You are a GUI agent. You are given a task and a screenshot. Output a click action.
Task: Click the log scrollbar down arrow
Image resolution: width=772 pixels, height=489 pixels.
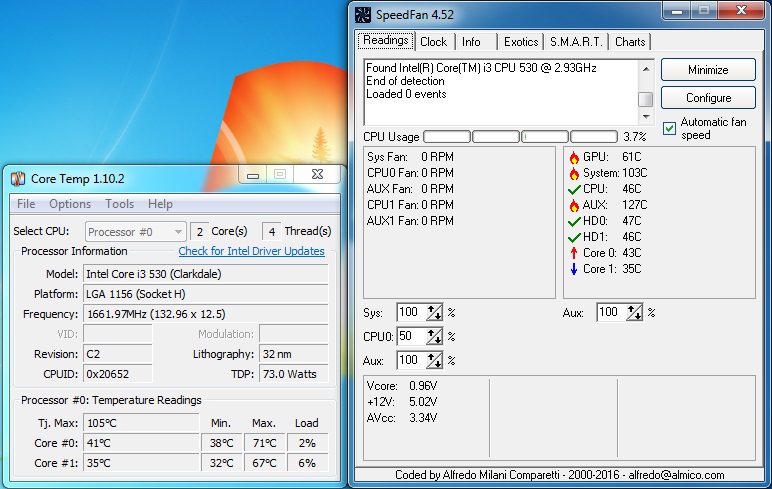pyautogui.click(x=646, y=117)
